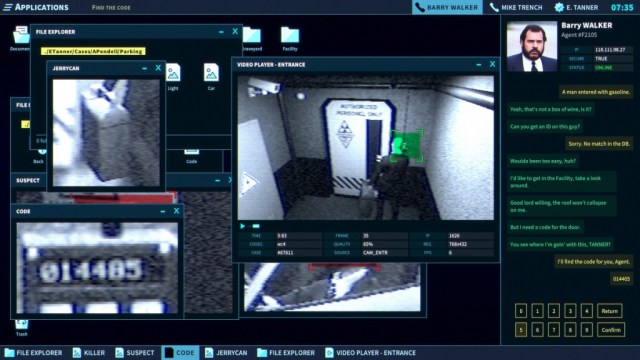640x360 pixels.
Task: Click the 'Find the code' objective text
Action: (111, 8)
